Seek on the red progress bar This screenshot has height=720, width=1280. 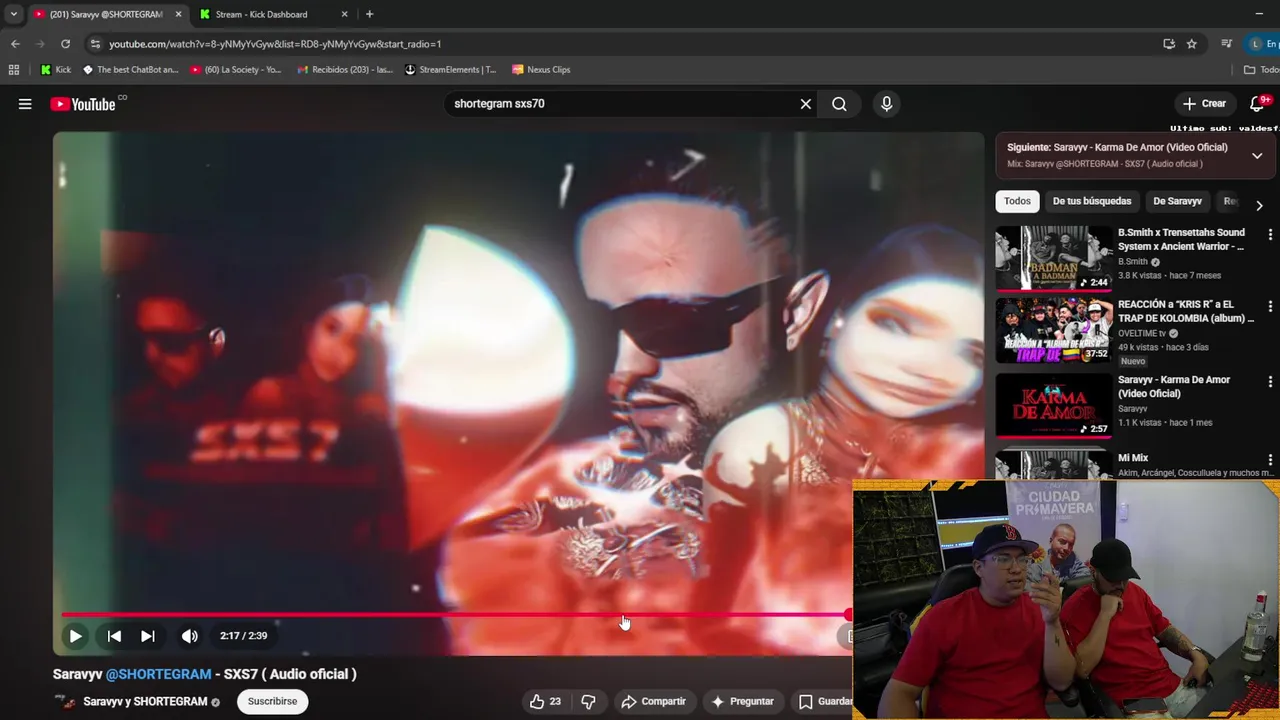tap(455, 615)
